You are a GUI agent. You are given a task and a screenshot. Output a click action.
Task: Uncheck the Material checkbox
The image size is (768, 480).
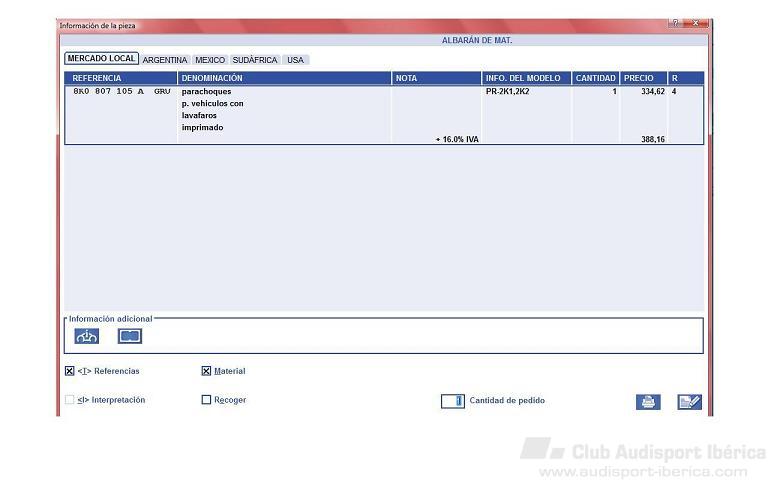[206, 371]
